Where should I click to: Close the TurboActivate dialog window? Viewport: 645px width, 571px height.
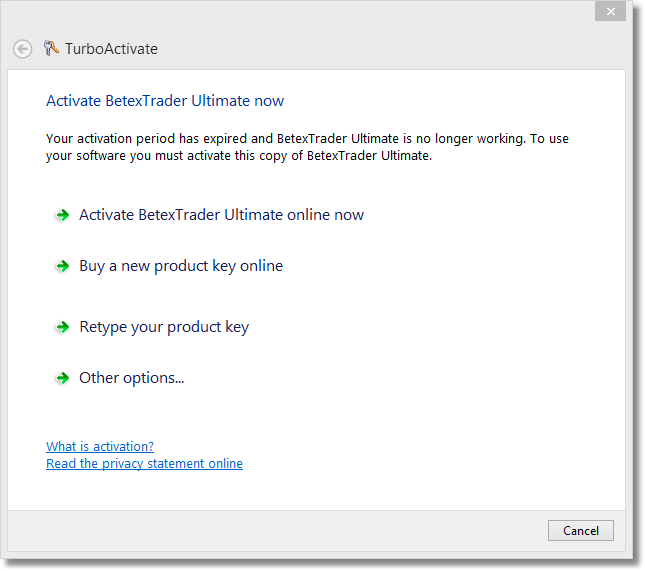click(x=609, y=12)
